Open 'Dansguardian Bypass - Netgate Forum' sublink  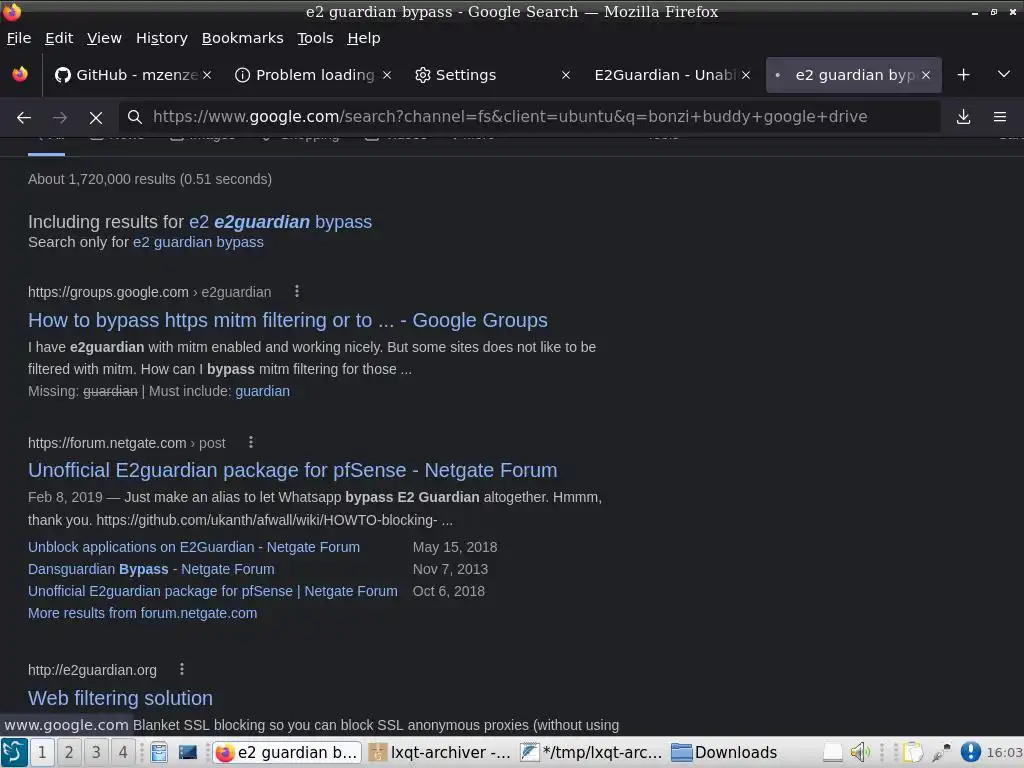point(151,569)
